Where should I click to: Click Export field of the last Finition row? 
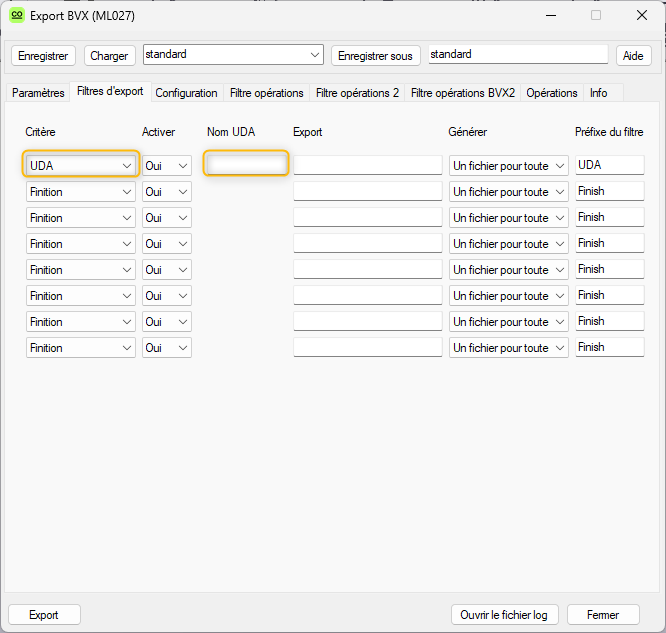(x=368, y=347)
